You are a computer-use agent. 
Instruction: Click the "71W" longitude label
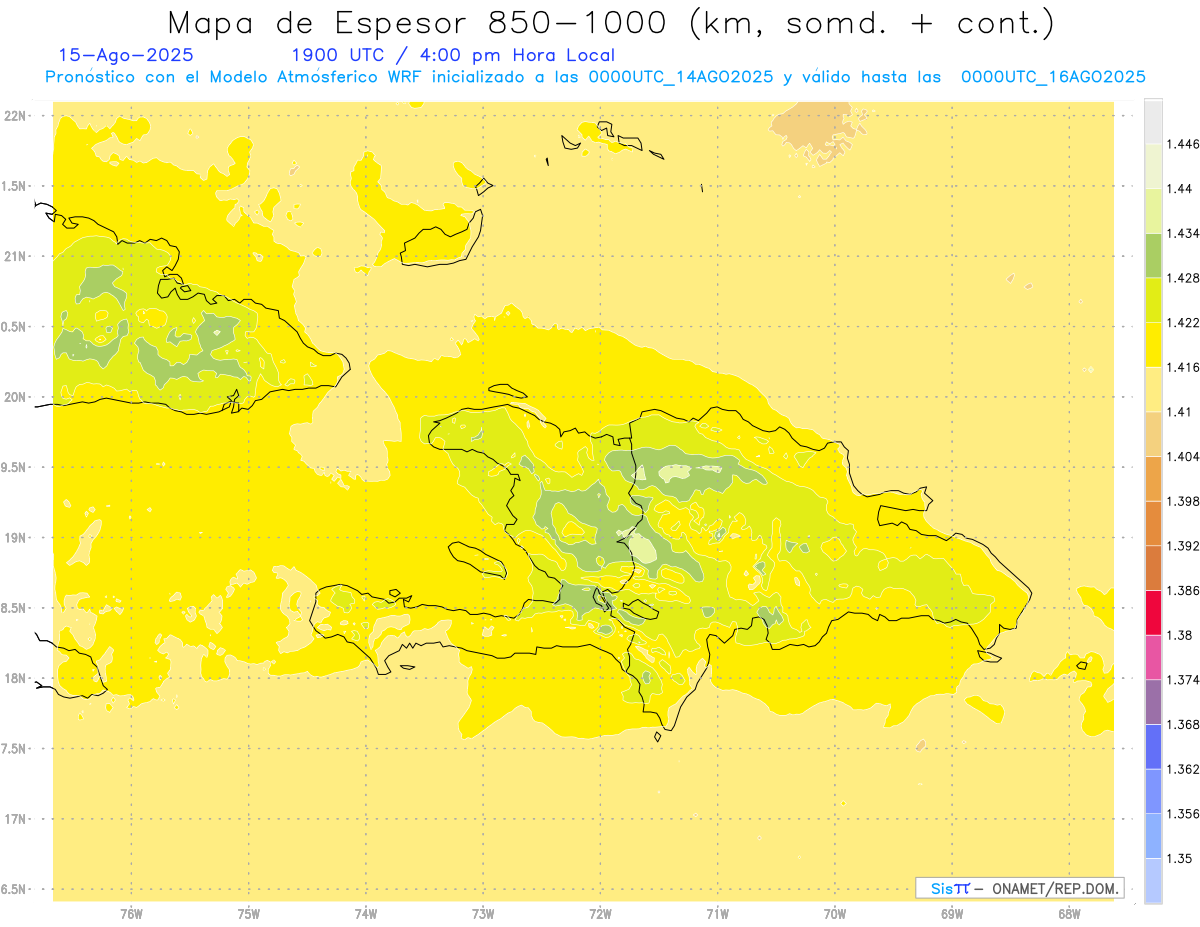pos(717,914)
